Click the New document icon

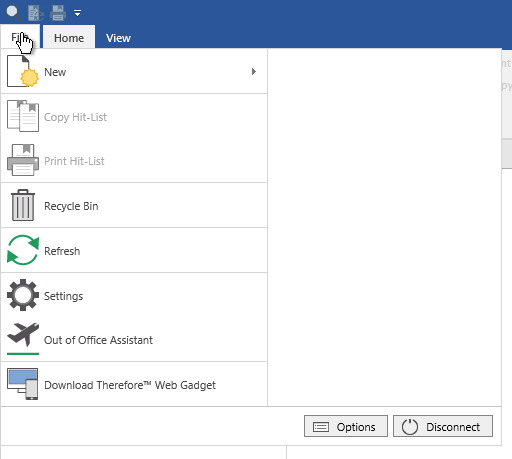(x=23, y=71)
